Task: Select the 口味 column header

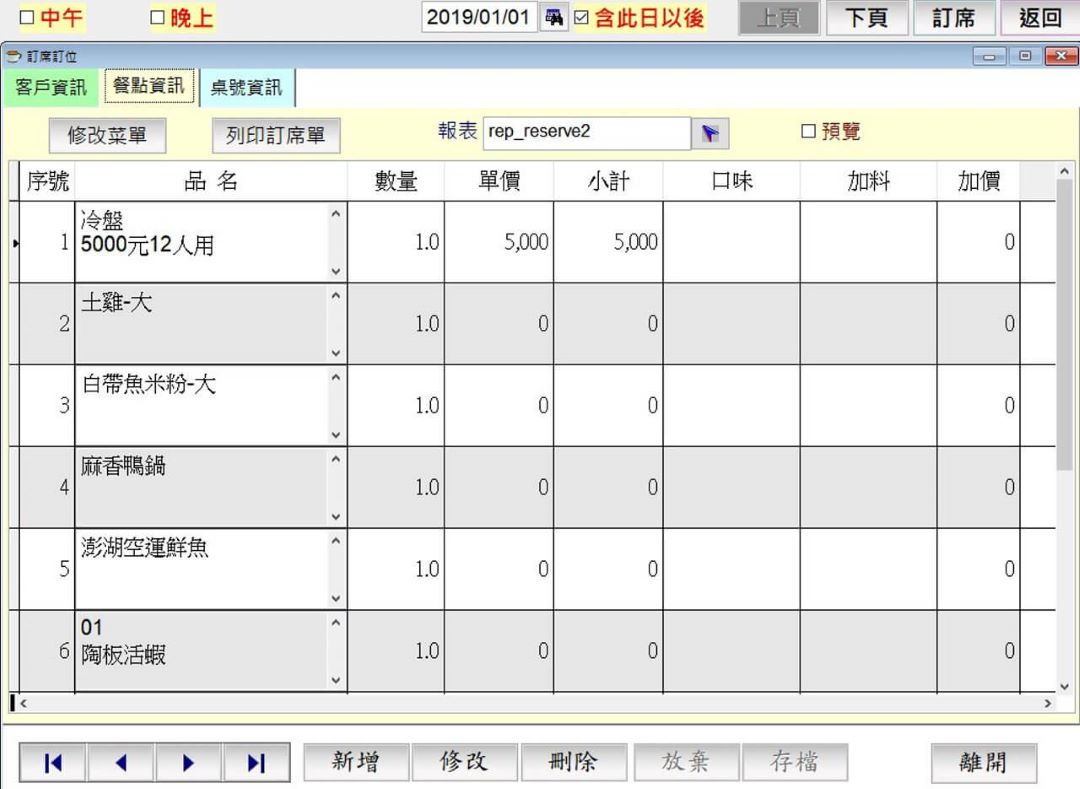Action: [731, 181]
